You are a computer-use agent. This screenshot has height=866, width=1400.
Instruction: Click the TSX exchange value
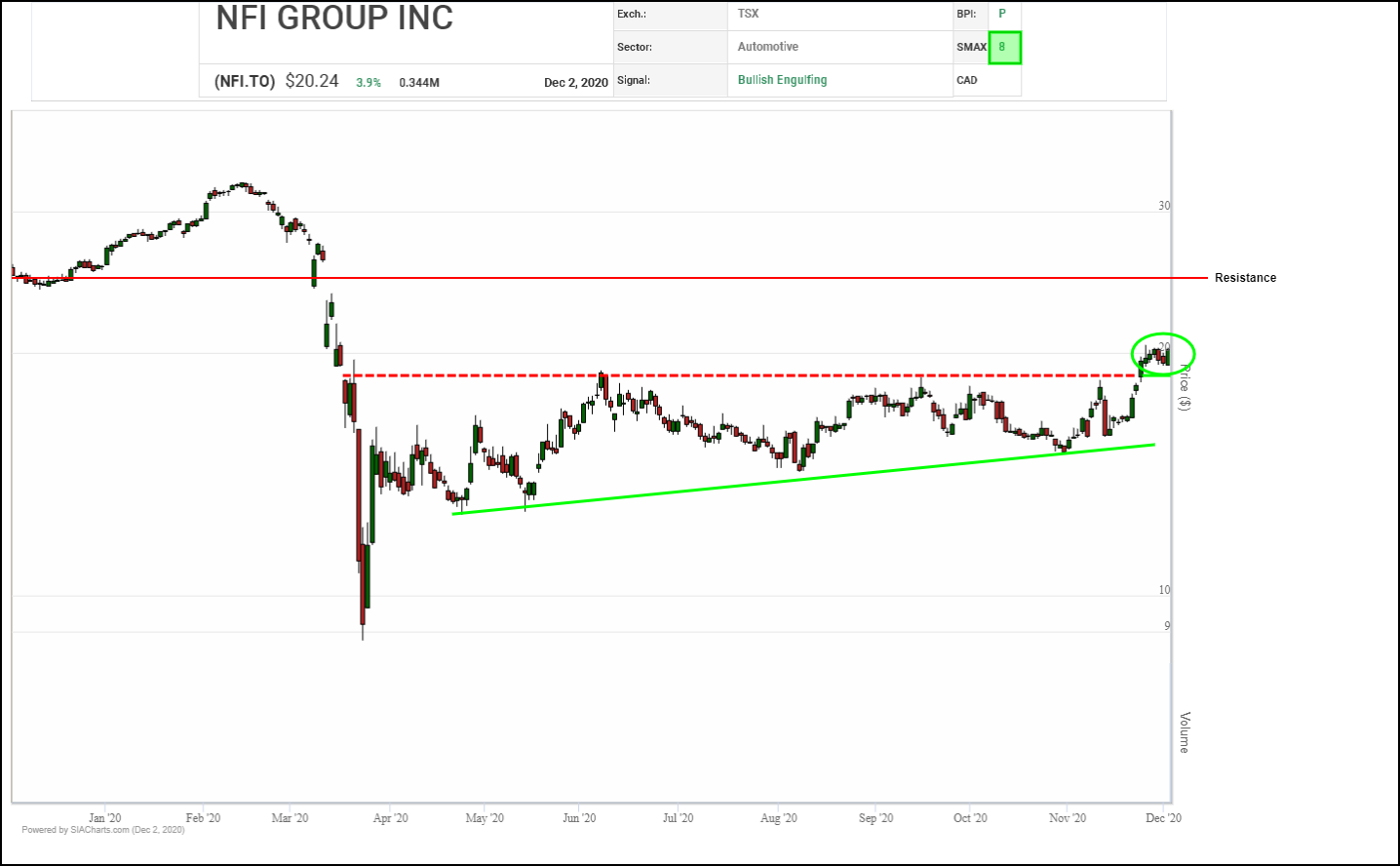pyautogui.click(x=748, y=14)
